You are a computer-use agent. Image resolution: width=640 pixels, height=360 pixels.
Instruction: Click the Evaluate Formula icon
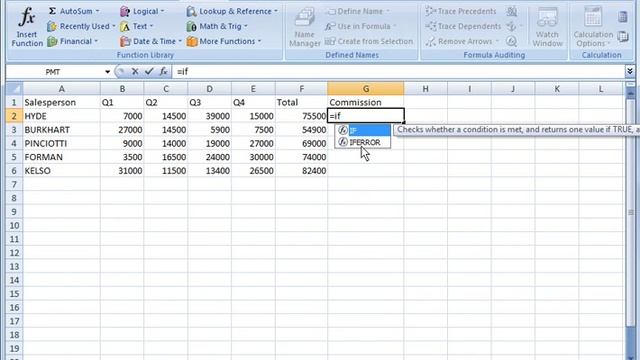coord(511,41)
